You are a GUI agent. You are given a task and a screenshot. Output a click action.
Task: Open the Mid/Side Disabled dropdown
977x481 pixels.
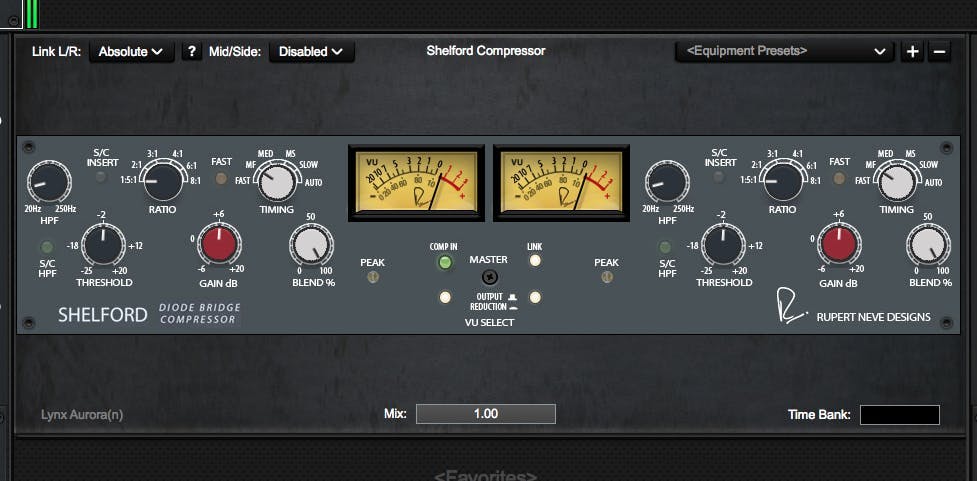click(312, 52)
